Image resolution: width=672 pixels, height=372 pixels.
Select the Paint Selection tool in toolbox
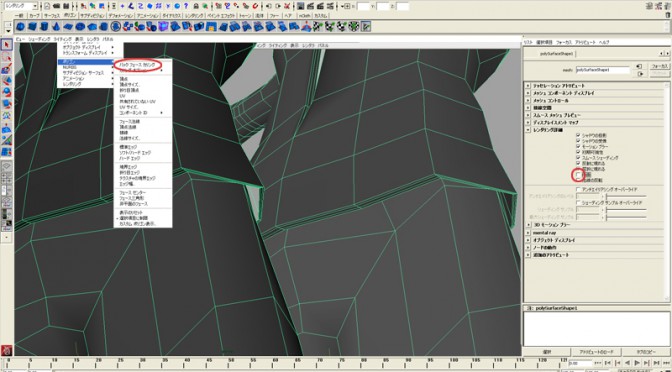tap(6, 69)
